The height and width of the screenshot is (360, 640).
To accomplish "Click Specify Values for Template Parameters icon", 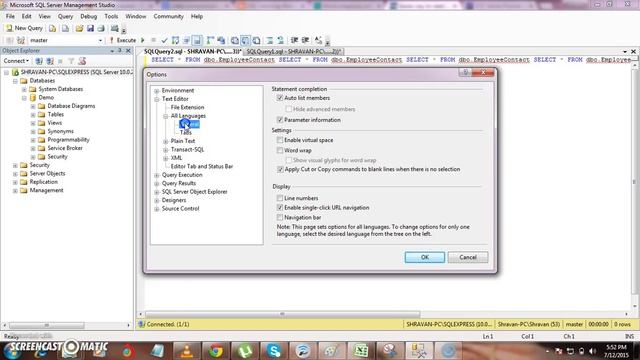I will click(318, 40).
